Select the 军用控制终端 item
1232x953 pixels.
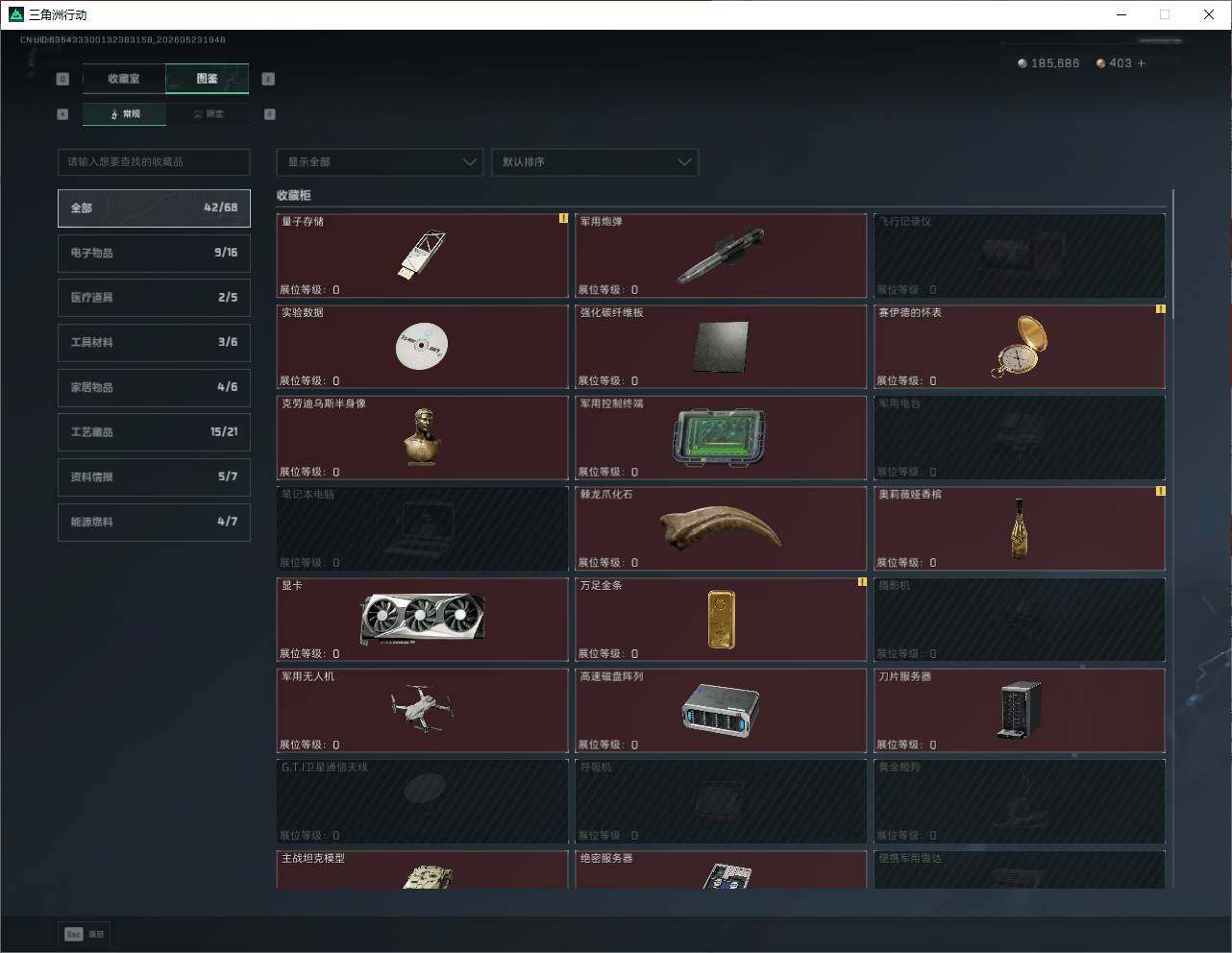coord(721,438)
